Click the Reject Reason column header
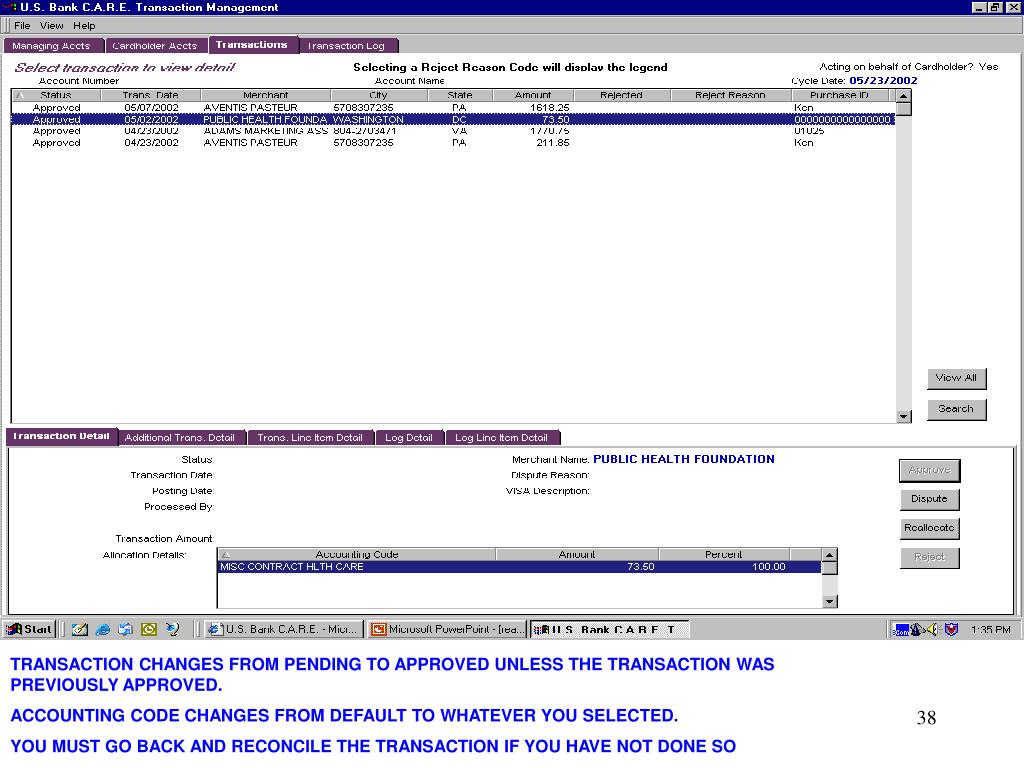This screenshot has height=768, width=1024. pos(731,95)
